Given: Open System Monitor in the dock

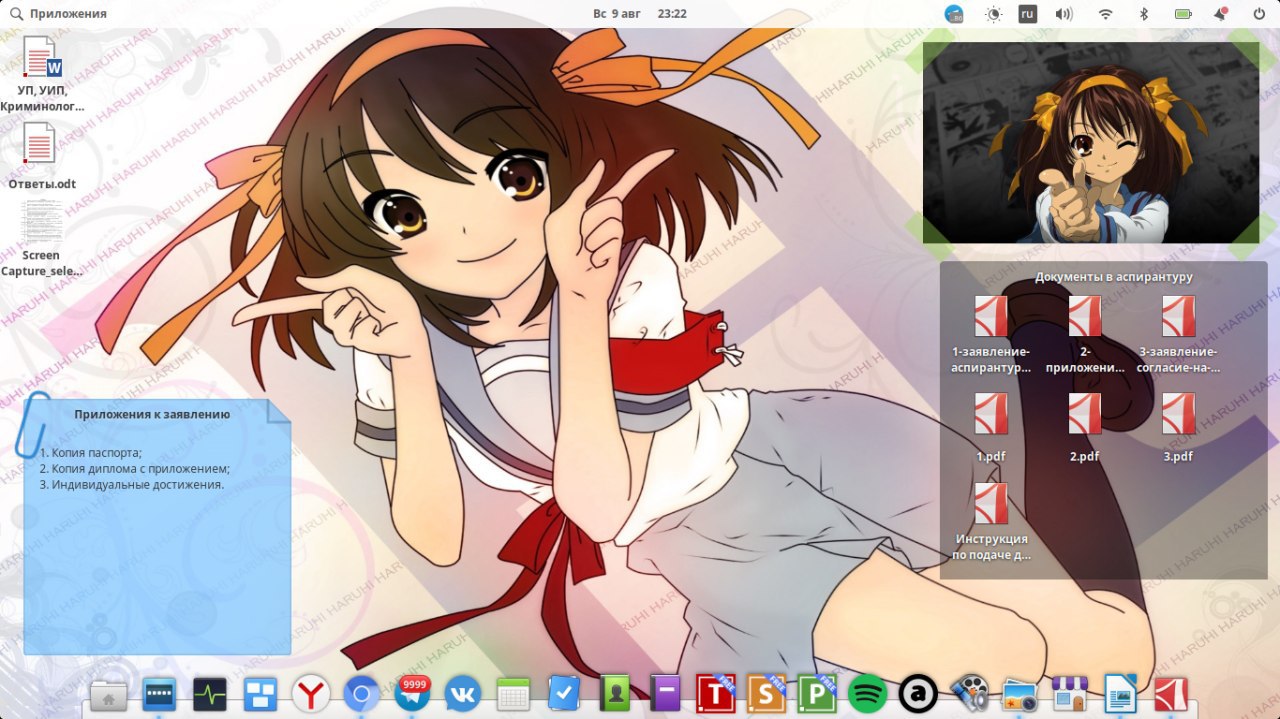Looking at the screenshot, I should coord(210,694).
